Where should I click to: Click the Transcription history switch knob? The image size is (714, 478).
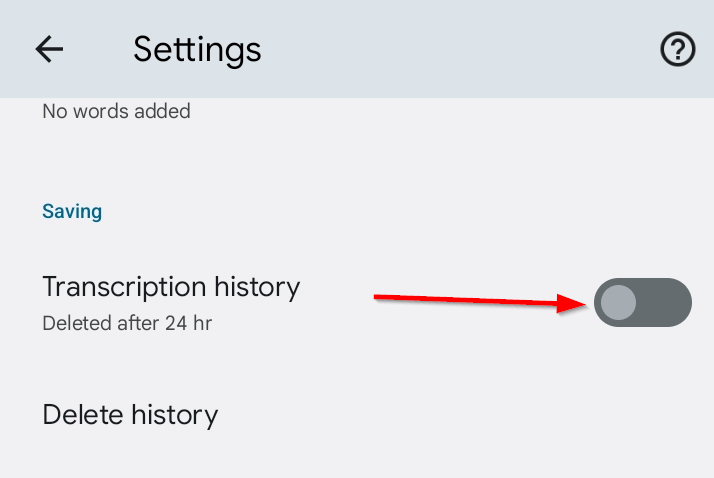point(620,302)
